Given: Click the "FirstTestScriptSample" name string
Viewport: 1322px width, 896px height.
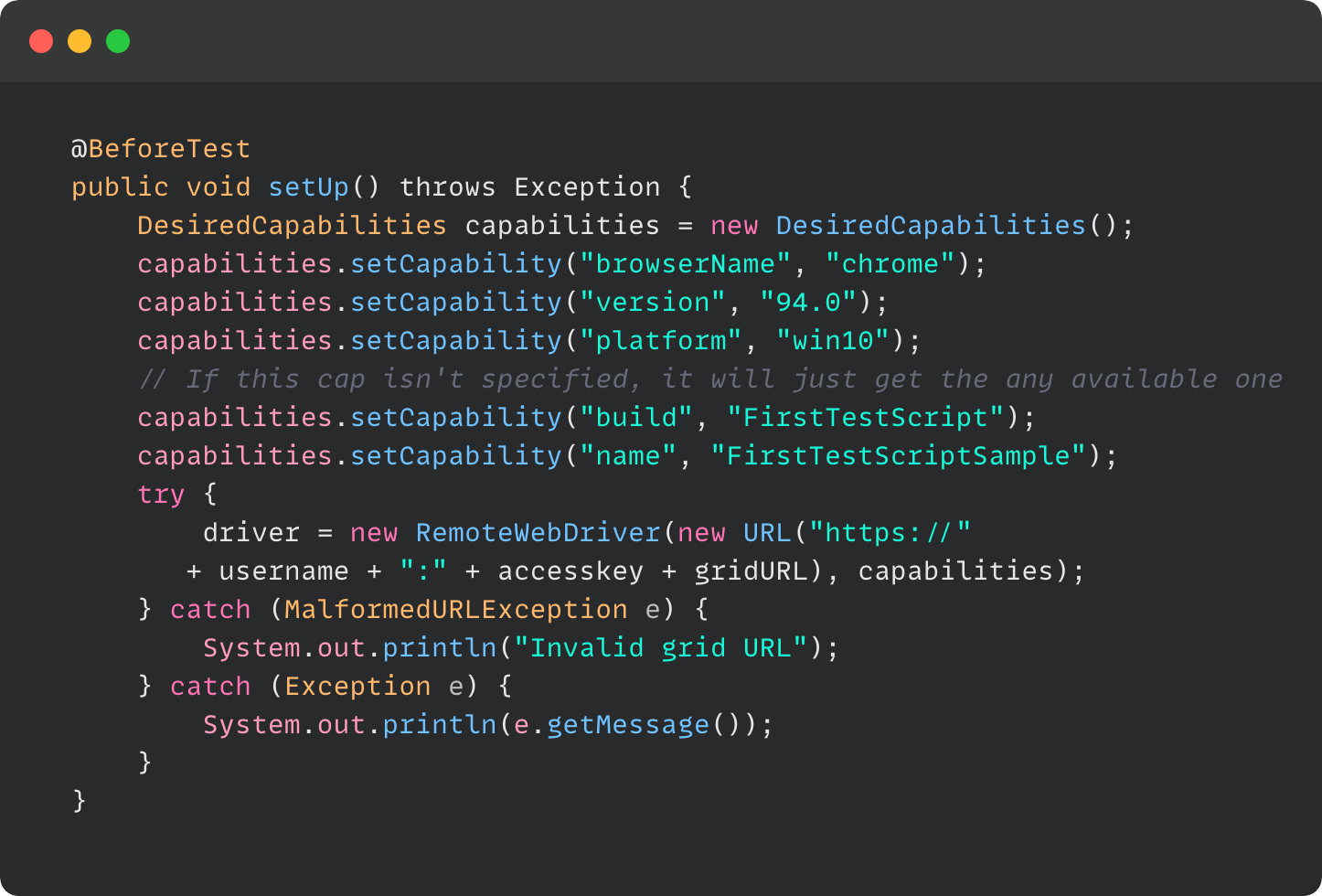Looking at the screenshot, I should click(x=899, y=455).
